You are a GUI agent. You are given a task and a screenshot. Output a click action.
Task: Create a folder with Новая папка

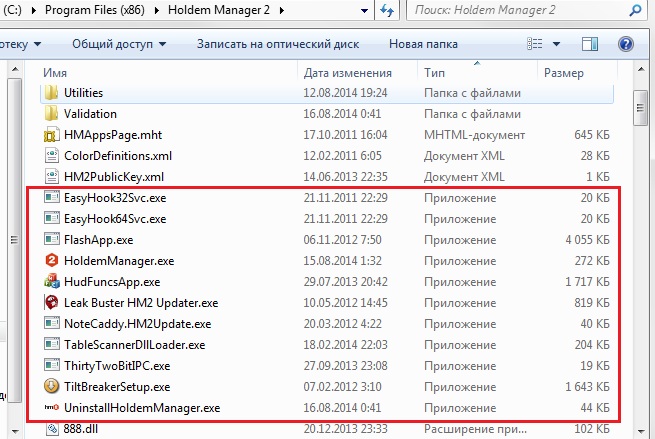423,44
